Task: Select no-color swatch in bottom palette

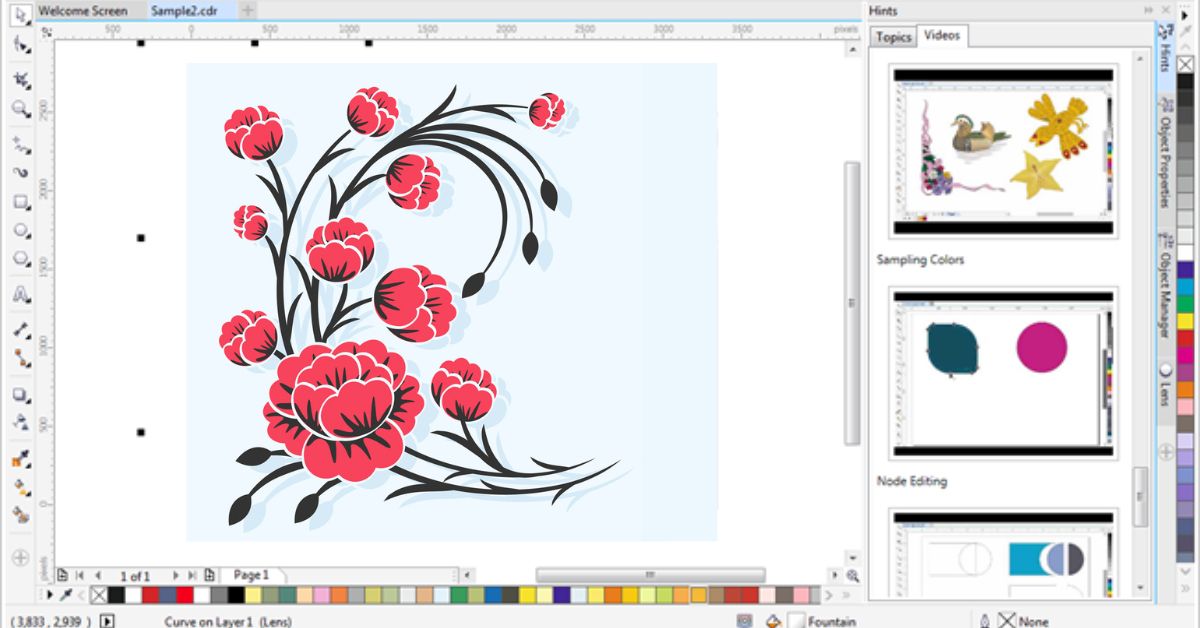Action: tap(98, 595)
